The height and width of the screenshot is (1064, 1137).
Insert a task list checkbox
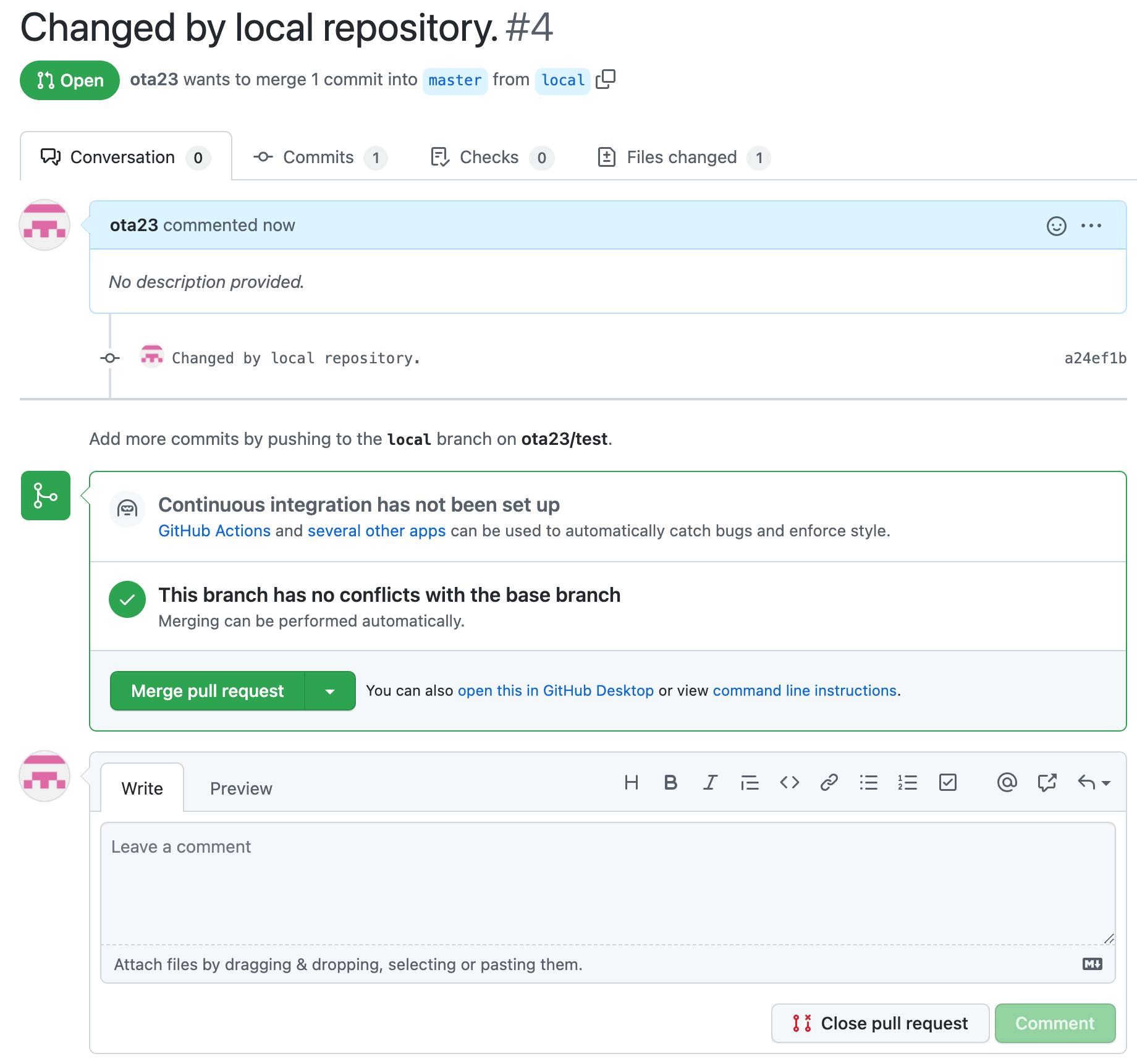pyautogui.click(x=947, y=783)
